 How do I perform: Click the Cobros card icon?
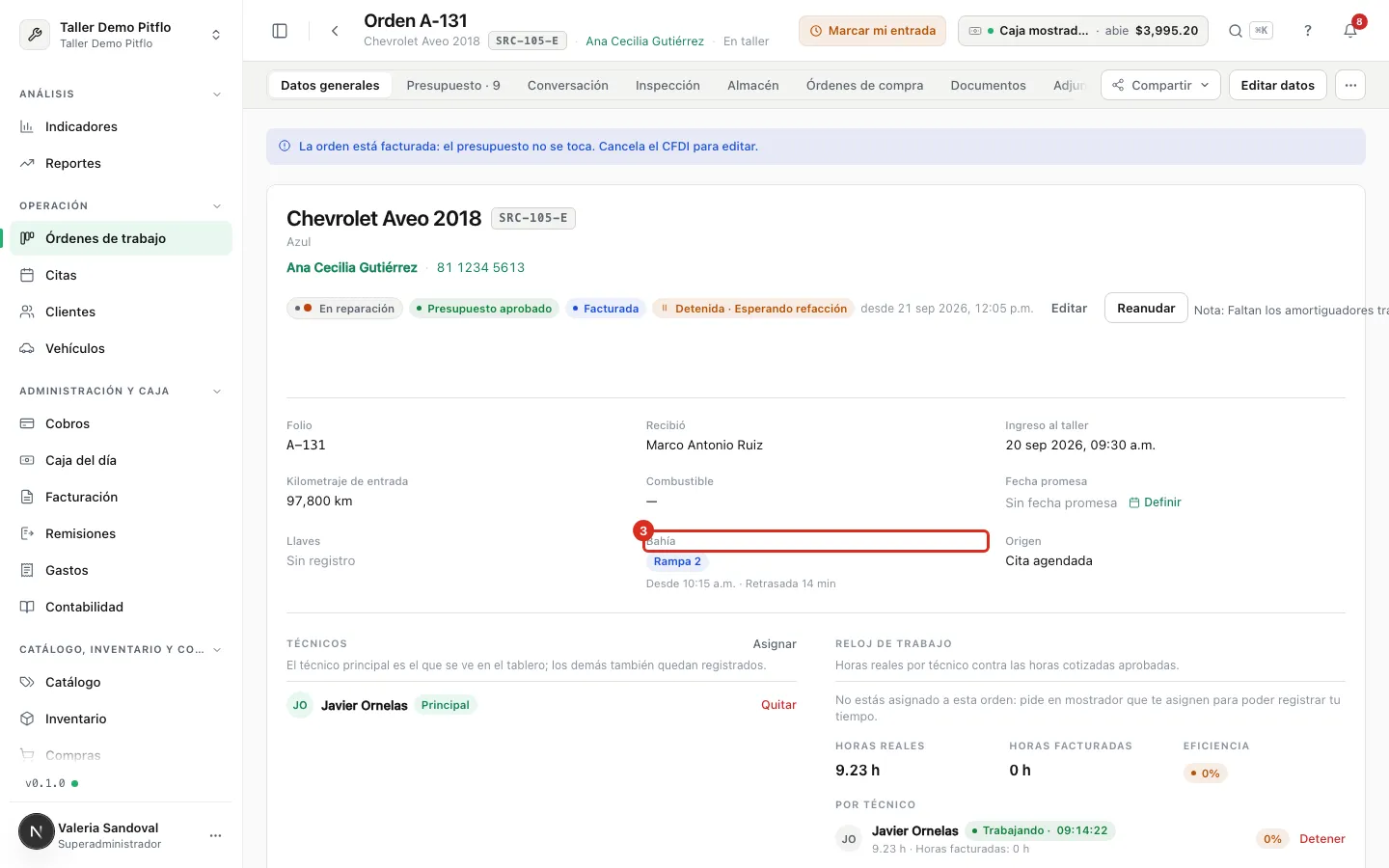27,423
